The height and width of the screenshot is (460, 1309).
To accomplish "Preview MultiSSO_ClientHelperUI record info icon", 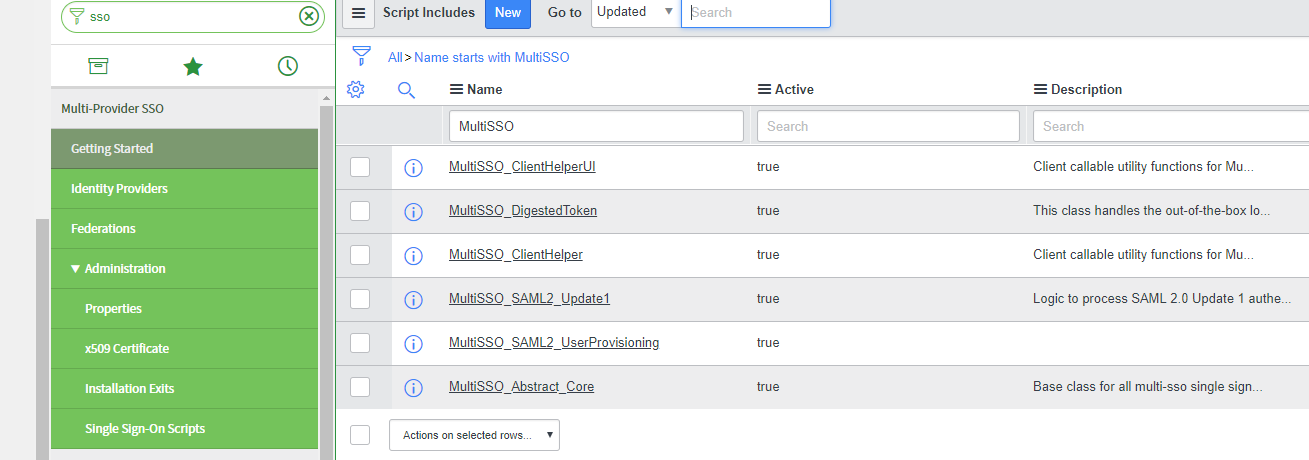I will 413,168.
